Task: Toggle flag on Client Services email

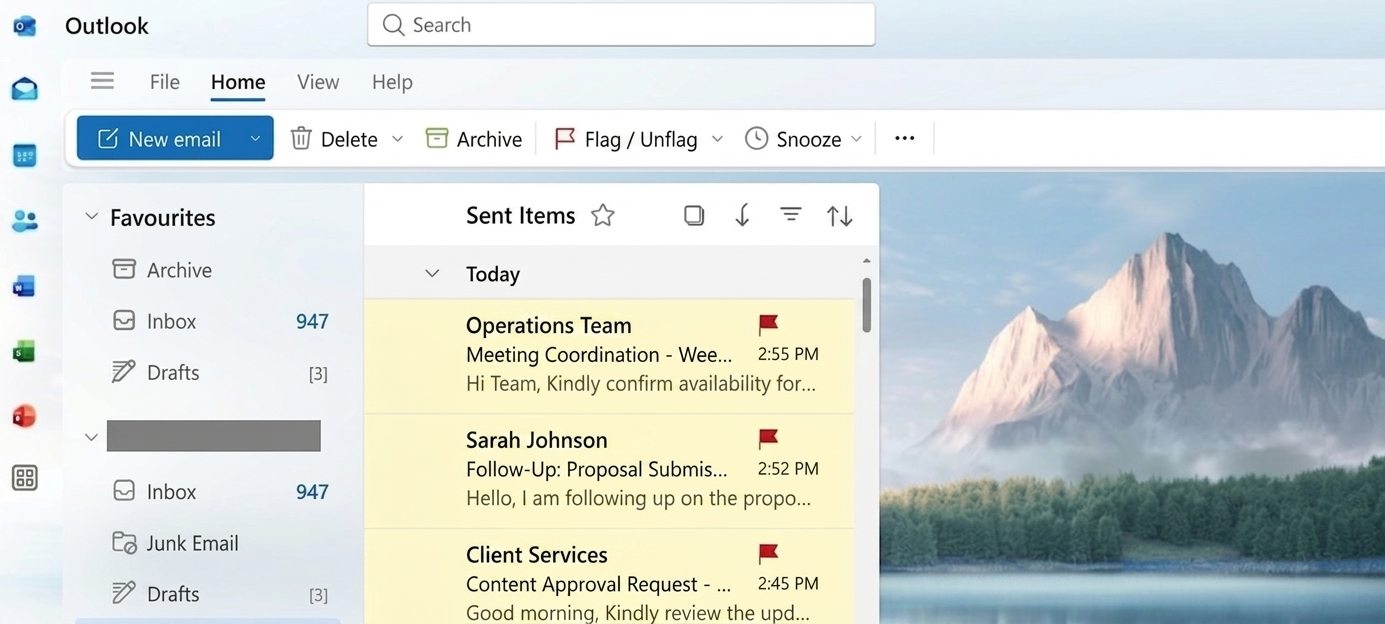Action: pyautogui.click(x=768, y=553)
